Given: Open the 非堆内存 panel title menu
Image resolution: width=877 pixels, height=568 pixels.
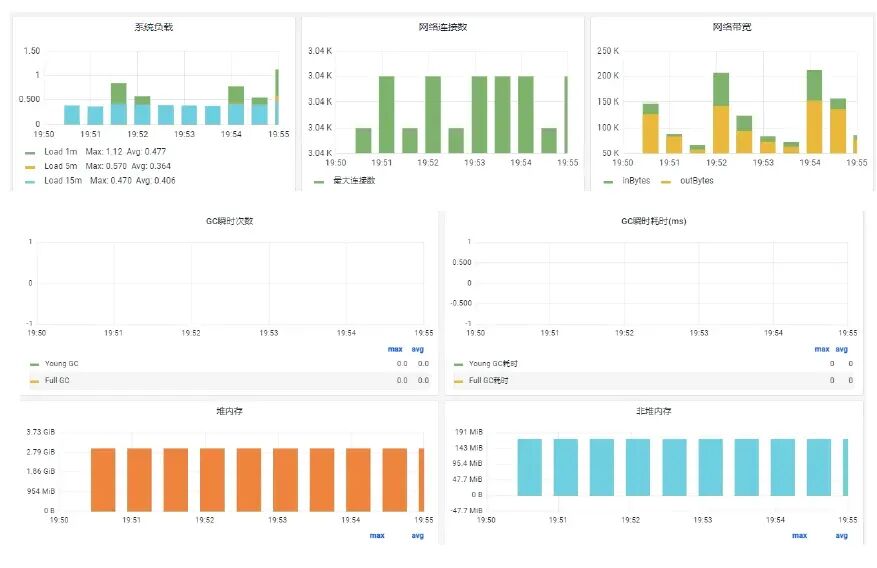Looking at the screenshot, I should pyautogui.click(x=653, y=411).
